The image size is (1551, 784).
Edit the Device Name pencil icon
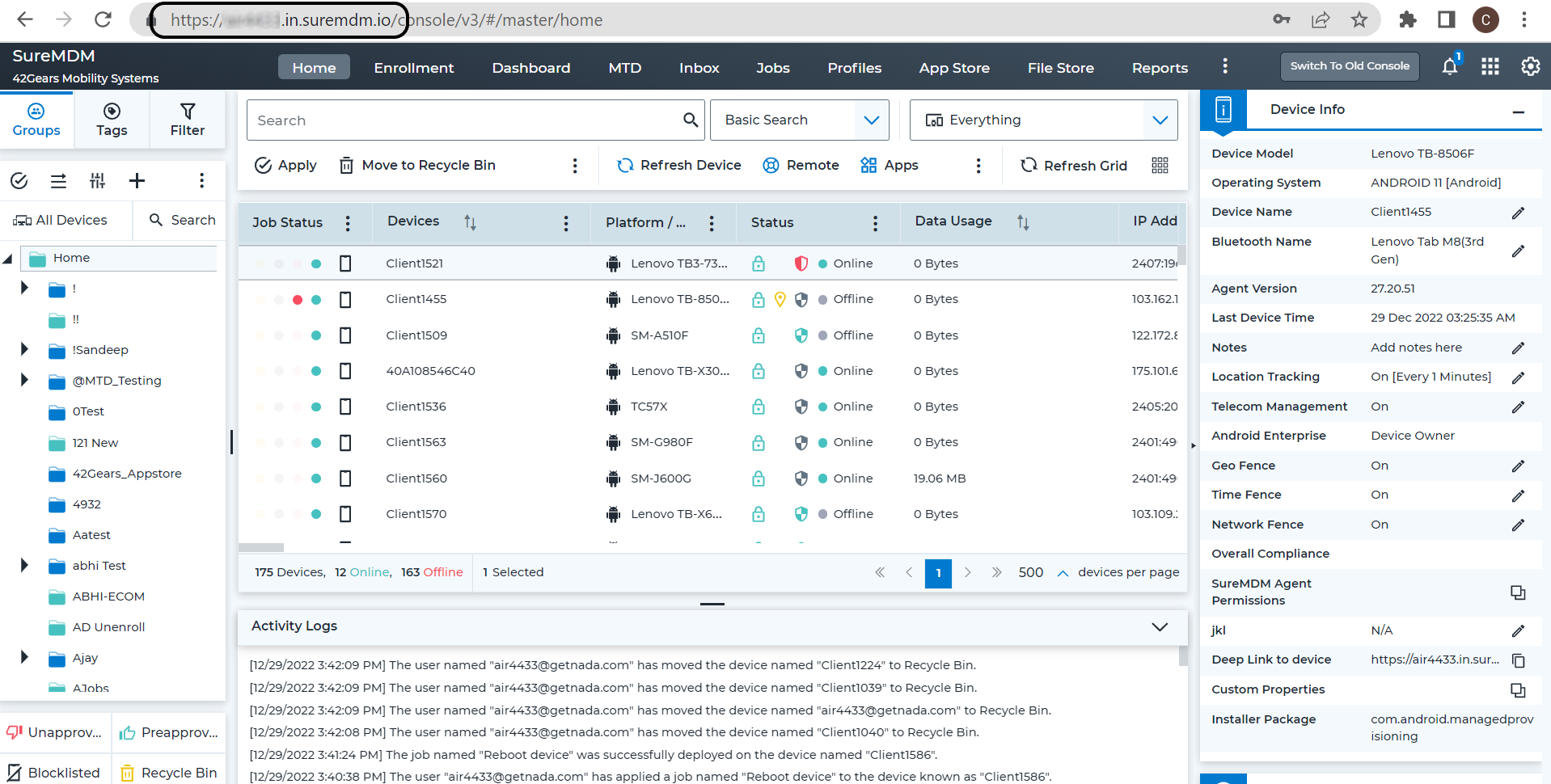tap(1518, 213)
